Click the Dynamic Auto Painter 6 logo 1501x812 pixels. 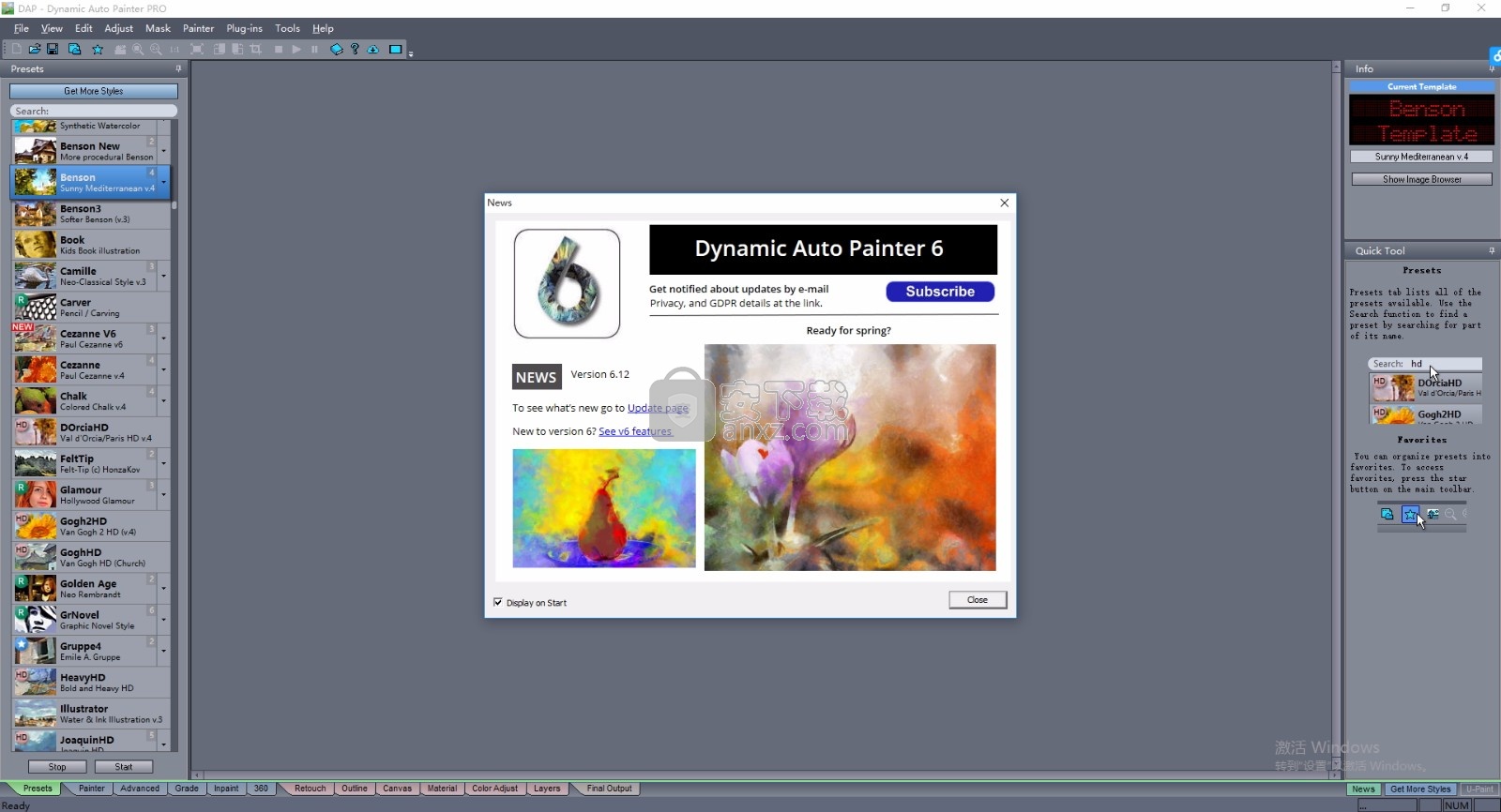(567, 283)
